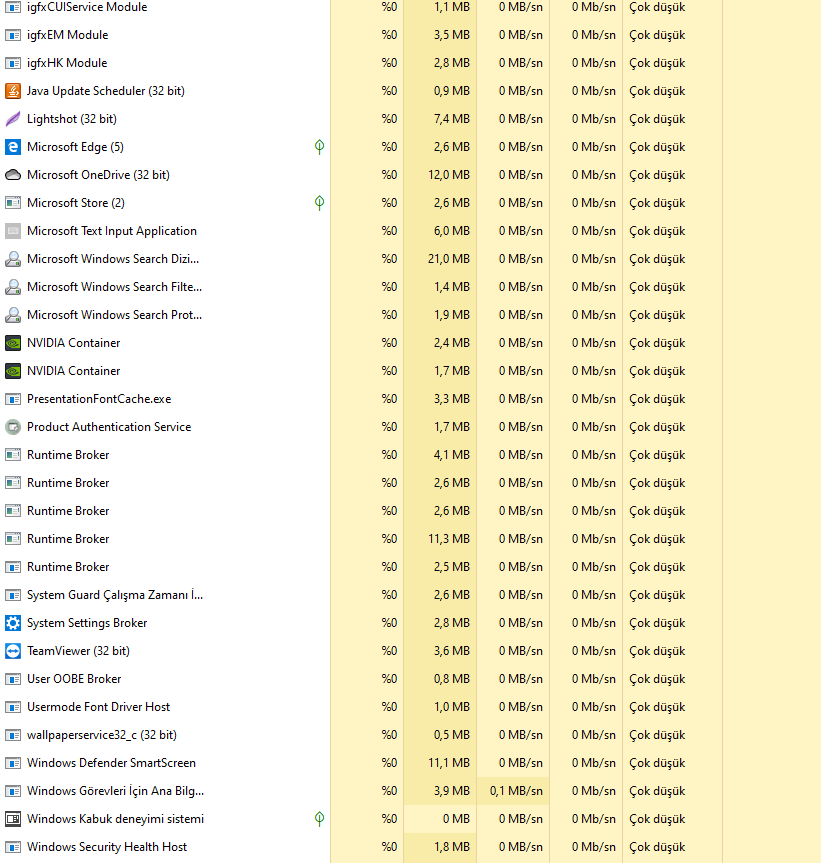This screenshot has width=821, height=863.
Task: Click the wallpaperservice32_c icon
Action: (x=13, y=735)
